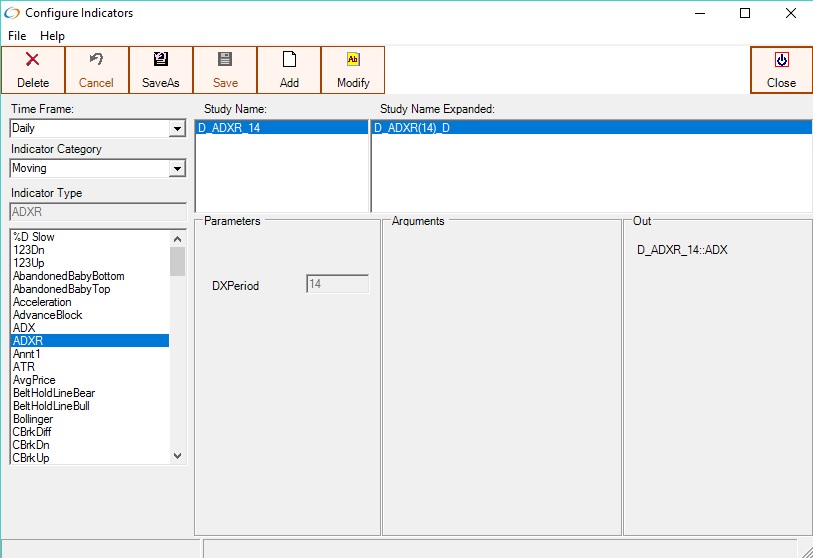Click the Delete toolbar icon
813x558 pixels.
click(x=33, y=60)
